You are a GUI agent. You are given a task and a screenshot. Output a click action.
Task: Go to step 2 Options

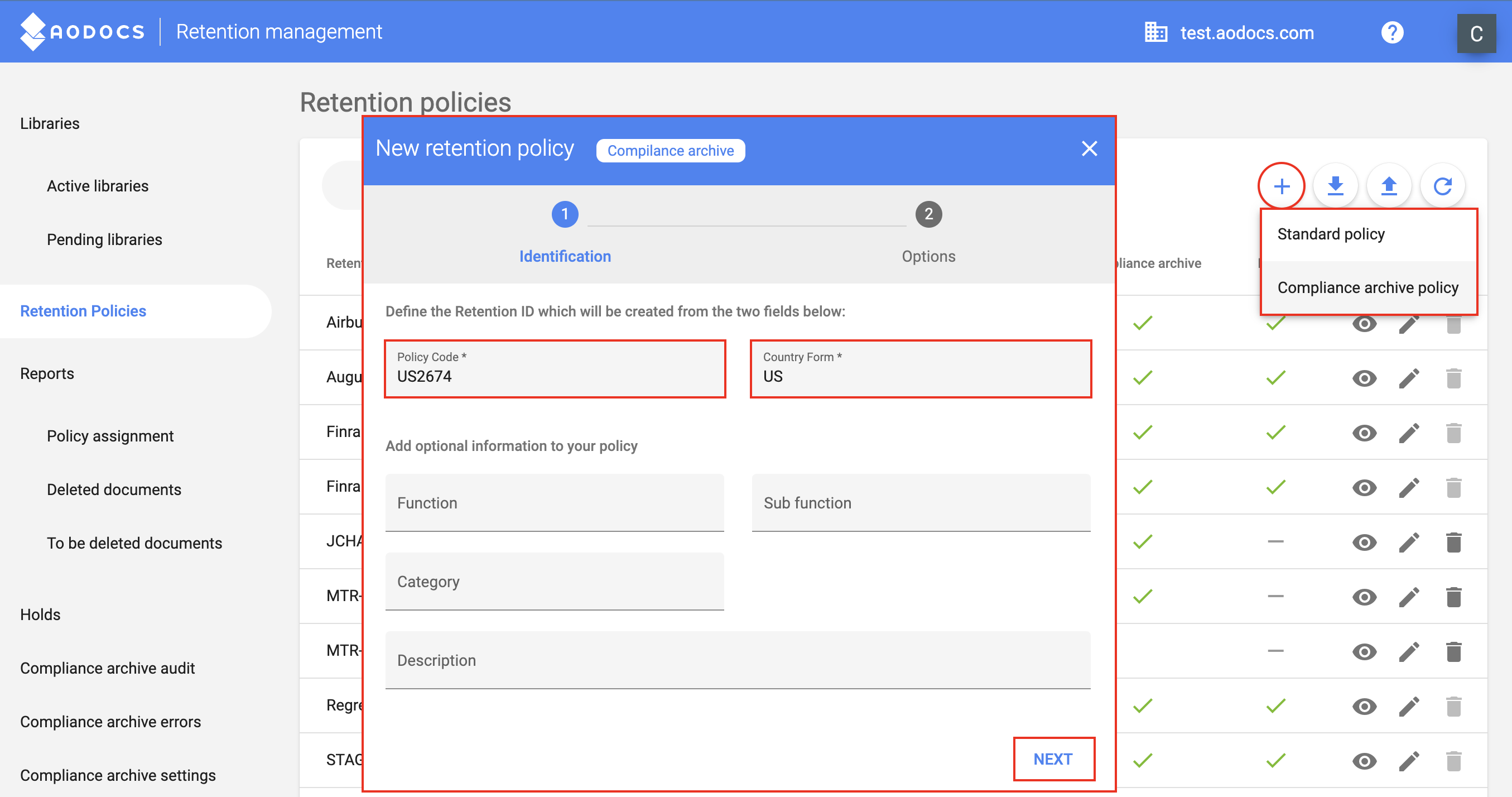(928, 214)
